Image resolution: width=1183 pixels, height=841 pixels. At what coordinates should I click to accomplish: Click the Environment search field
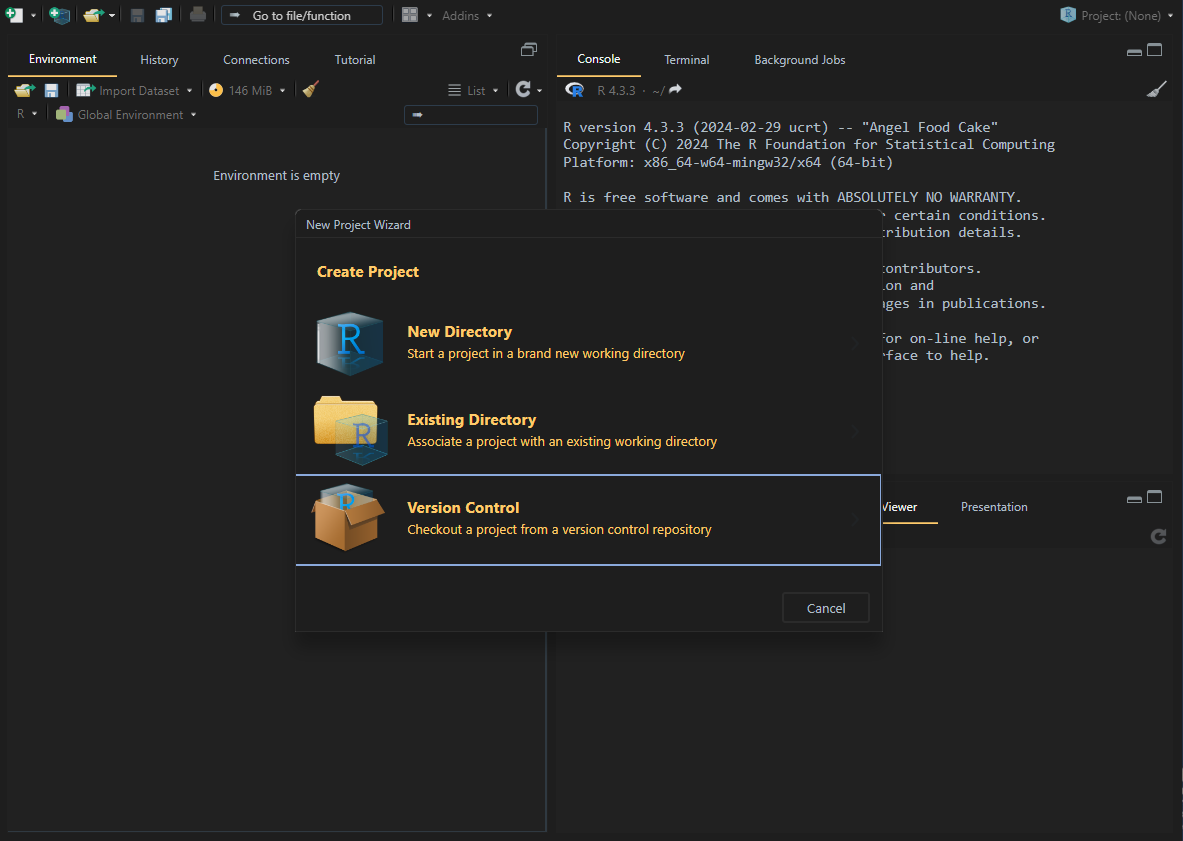tap(471, 115)
